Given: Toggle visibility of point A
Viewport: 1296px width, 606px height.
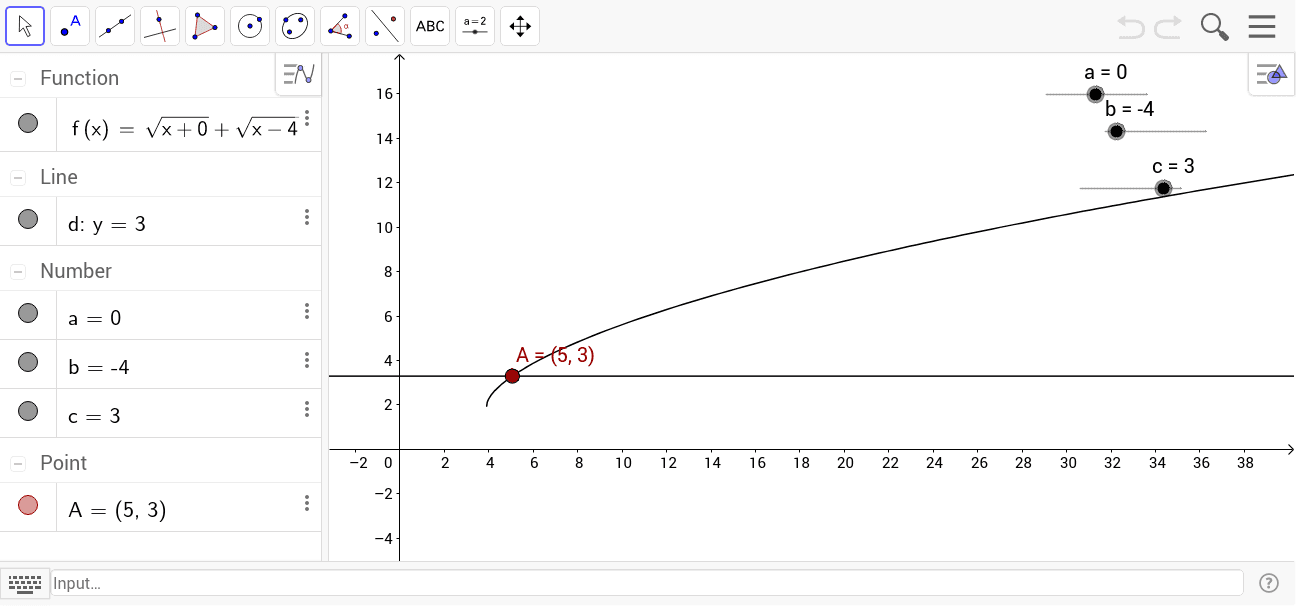Looking at the screenshot, I should click(x=28, y=506).
